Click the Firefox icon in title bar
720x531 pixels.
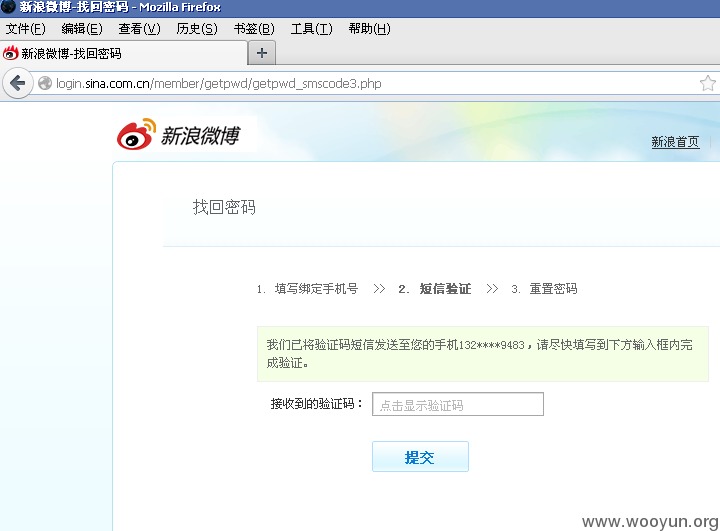tap(8, 6)
